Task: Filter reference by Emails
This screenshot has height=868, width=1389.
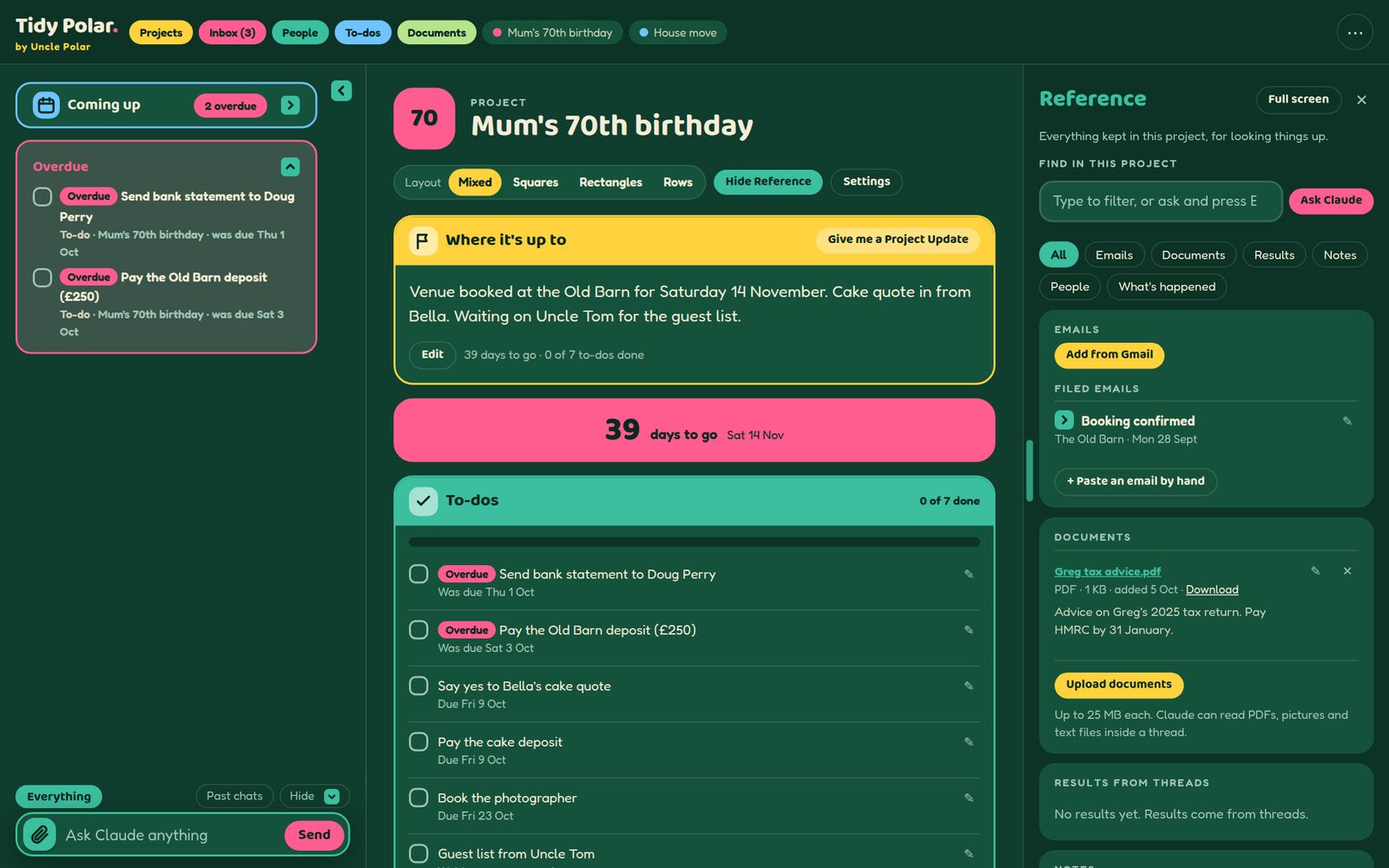Action: pos(1114,255)
